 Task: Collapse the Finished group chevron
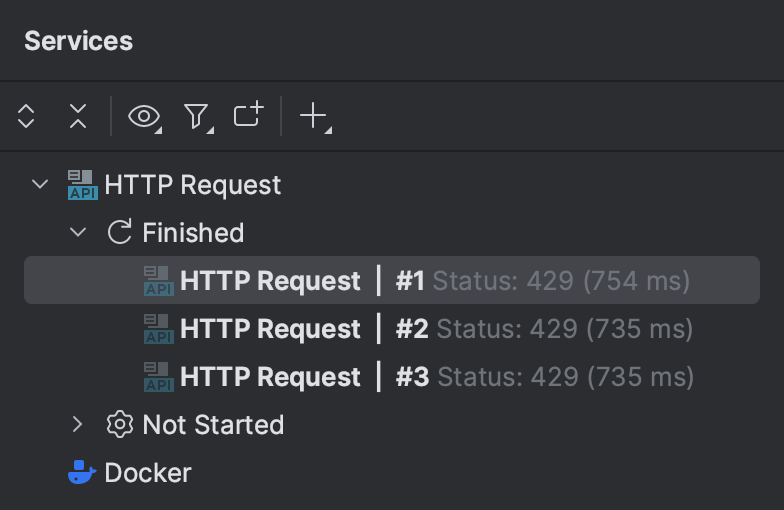(x=78, y=233)
